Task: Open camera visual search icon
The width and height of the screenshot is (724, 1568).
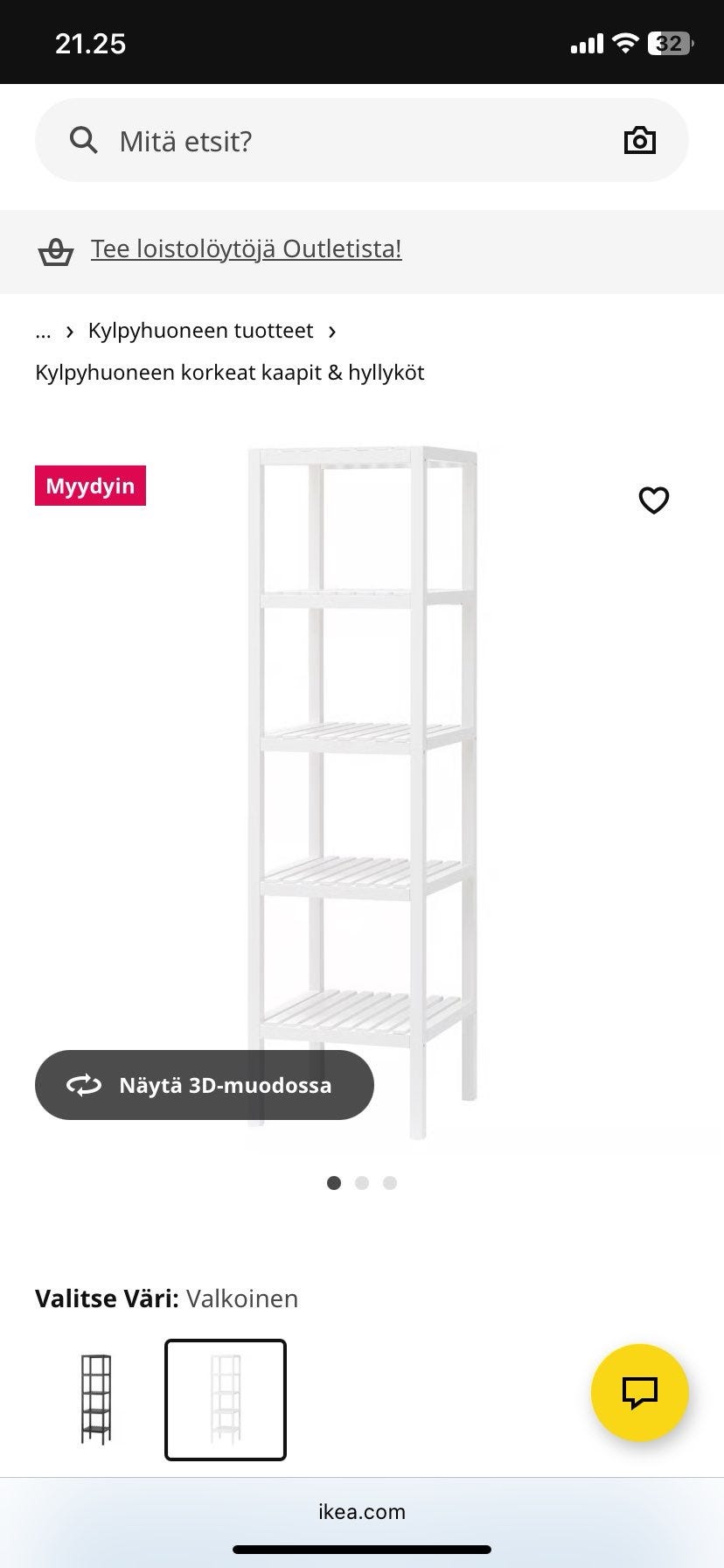Action: (640, 140)
